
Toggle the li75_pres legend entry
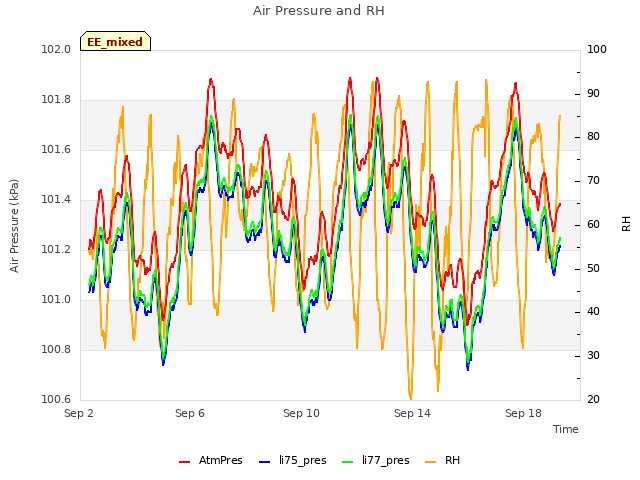(293, 460)
